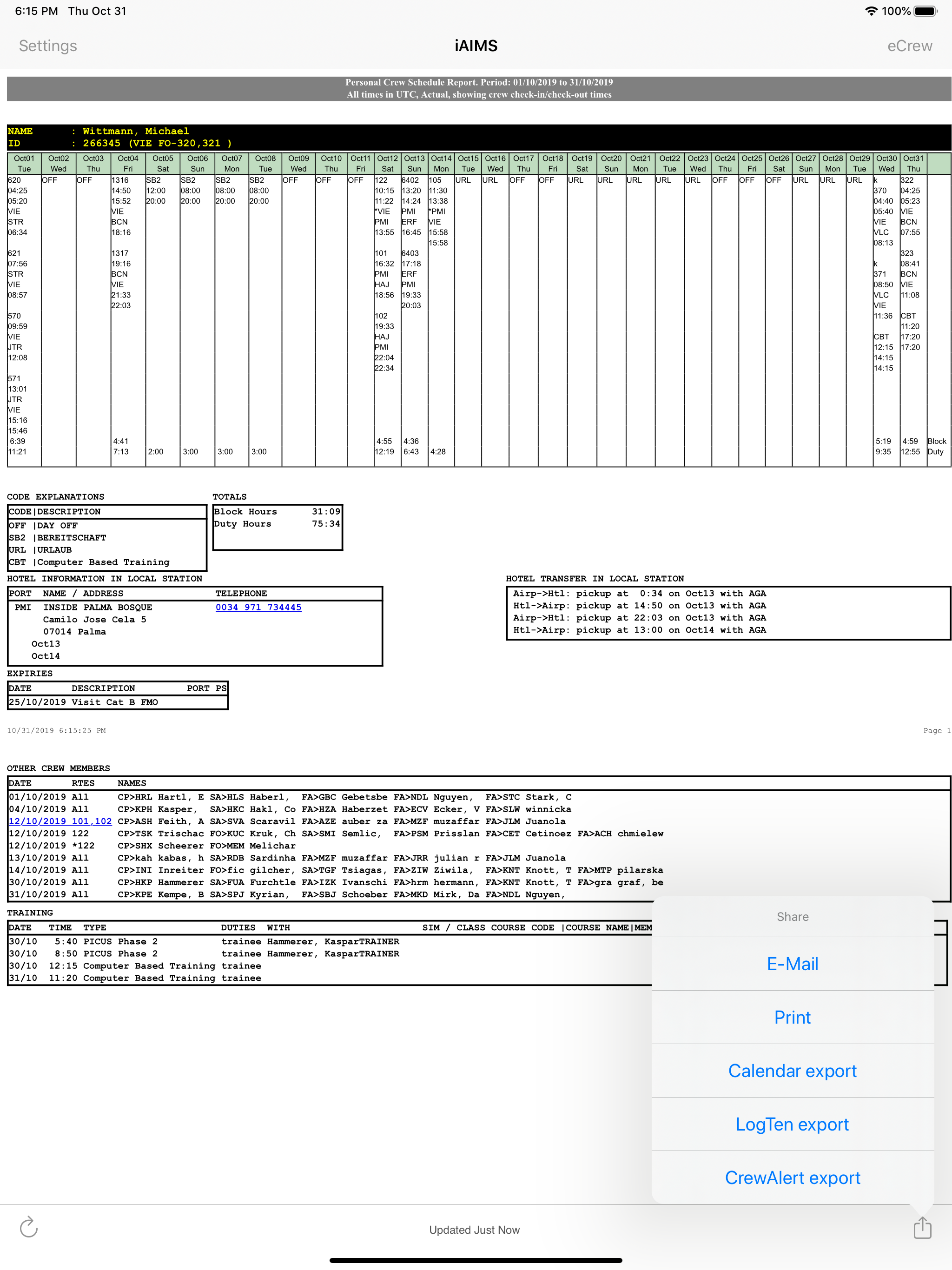Image resolution: width=952 pixels, height=1270 pixels.
Task: Tap the Share popover title
Action: pyautogui.click(x=793, y=917)
